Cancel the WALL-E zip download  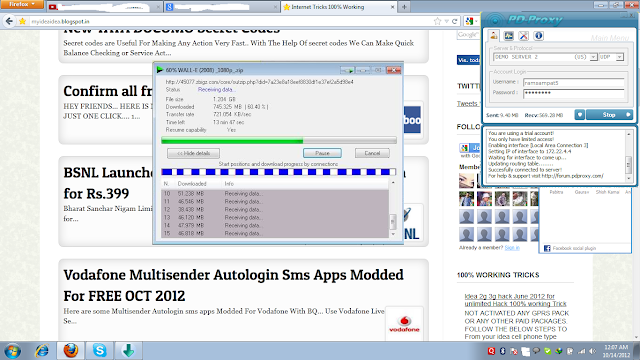pyautogui.click(x=372, y=153)
